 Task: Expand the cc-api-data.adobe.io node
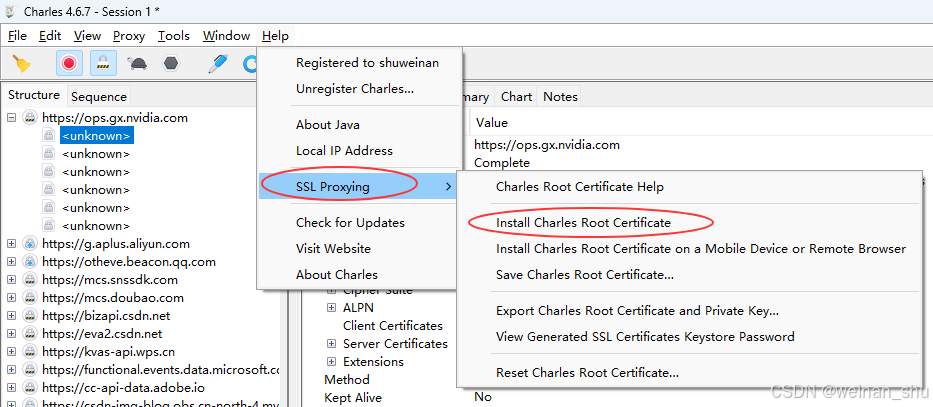click(11, 388)
